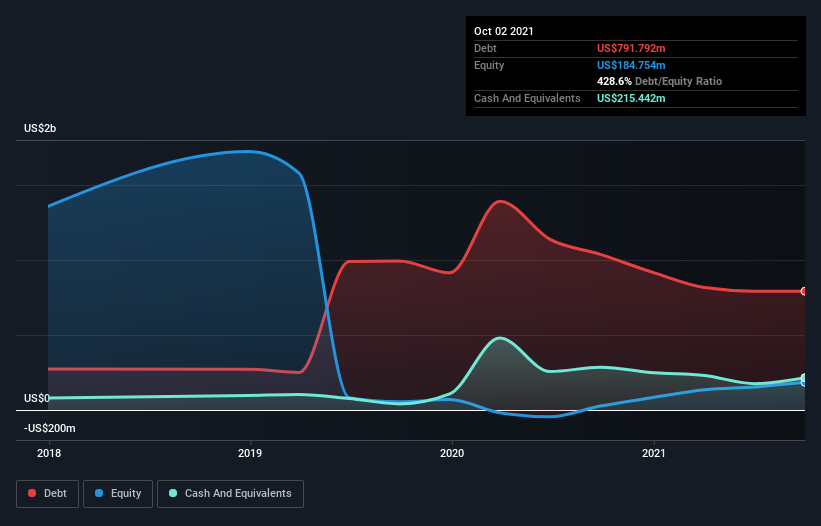Click the US$184.754m equity value
The width and height of the screenshot is (821, 526).
point(631,65)
